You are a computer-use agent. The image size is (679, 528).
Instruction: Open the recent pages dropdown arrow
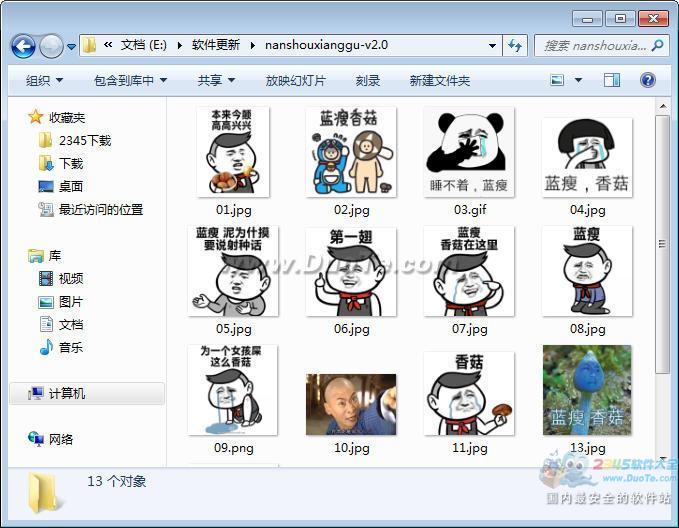[71, 46]
